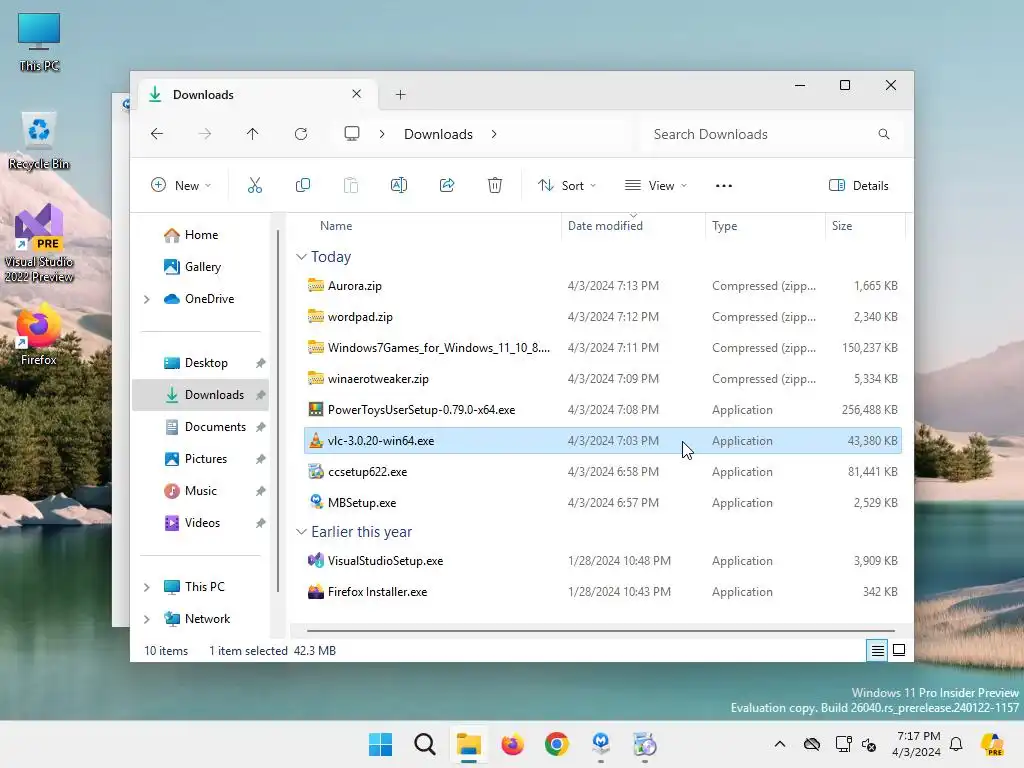Open the three-dots See more menu
The height and width of the screenshot is (768, 1024).
[x=724, y=185]
